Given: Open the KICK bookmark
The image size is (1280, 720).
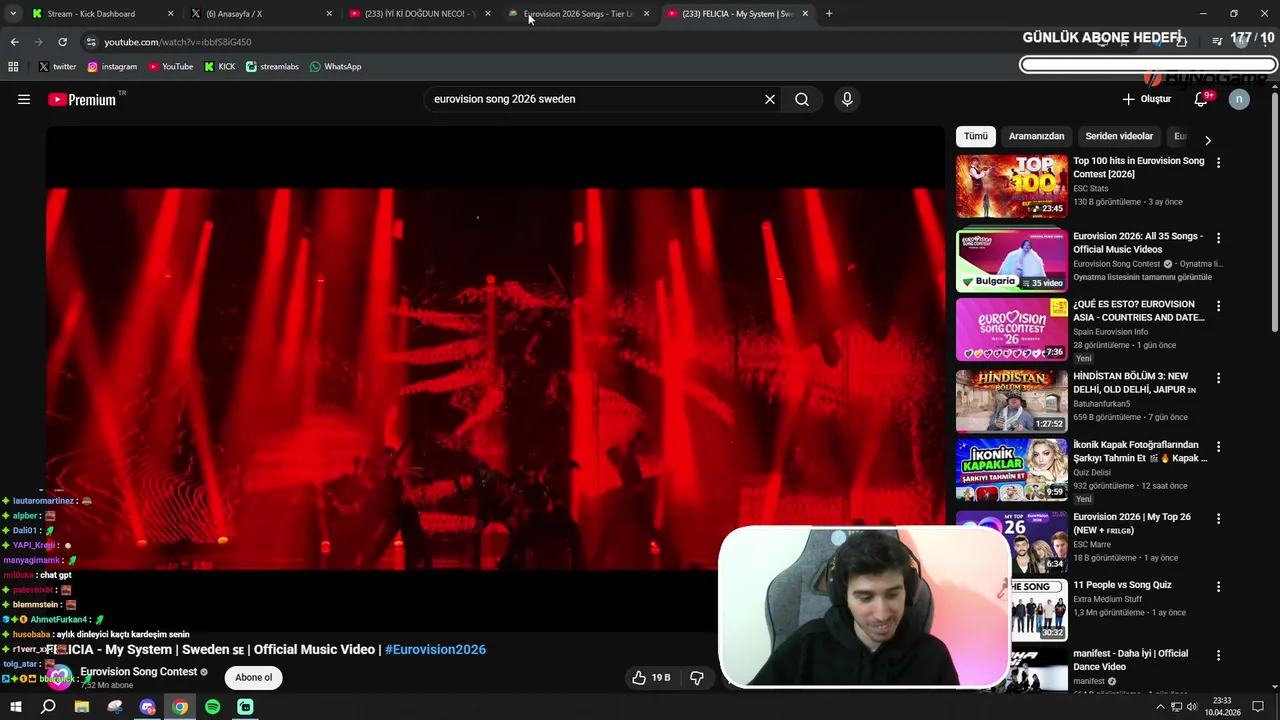Looking at the screenshot, I should [219, 67].
